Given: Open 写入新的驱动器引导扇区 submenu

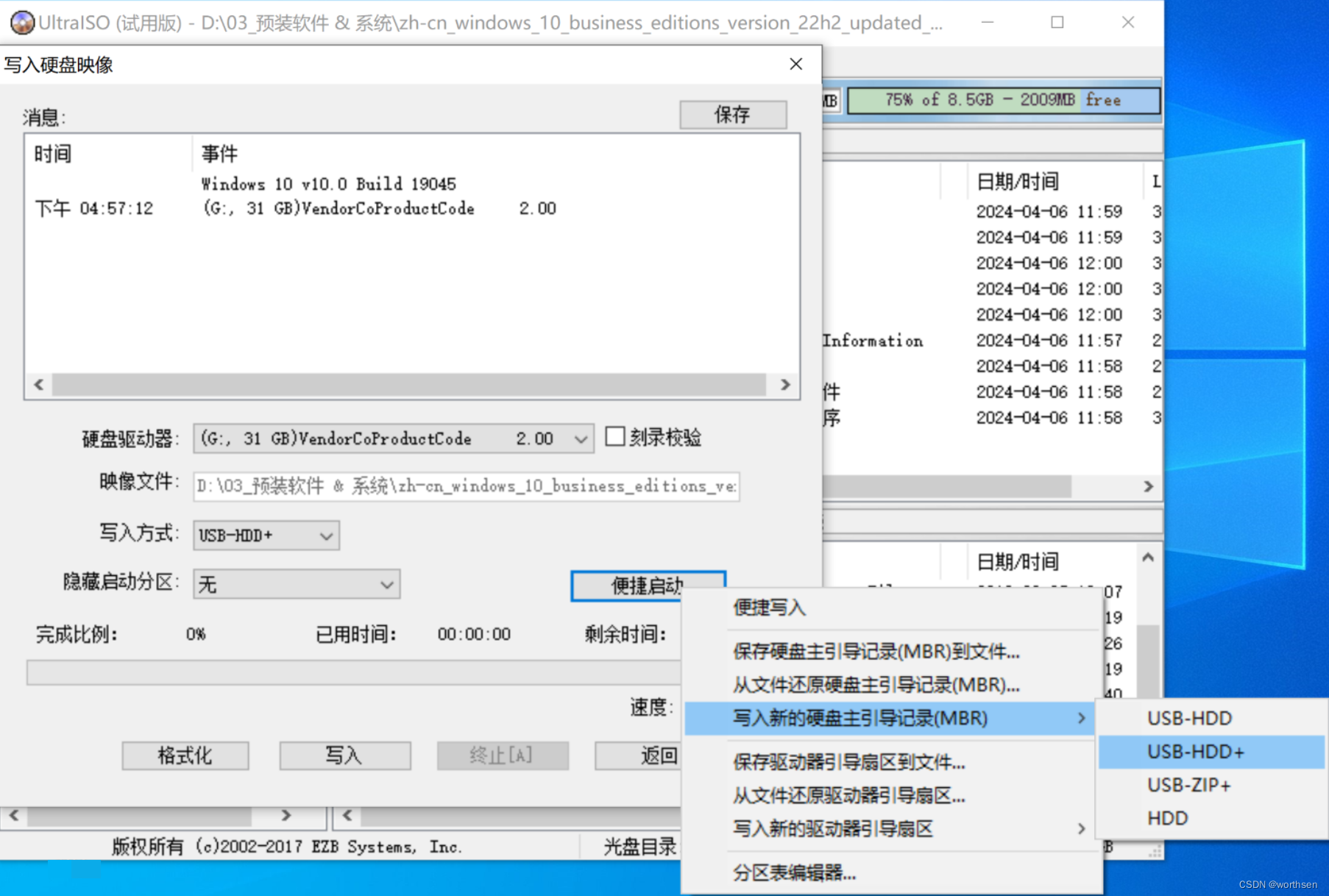Looking at the screenshot, I should [x=890, y=829].
